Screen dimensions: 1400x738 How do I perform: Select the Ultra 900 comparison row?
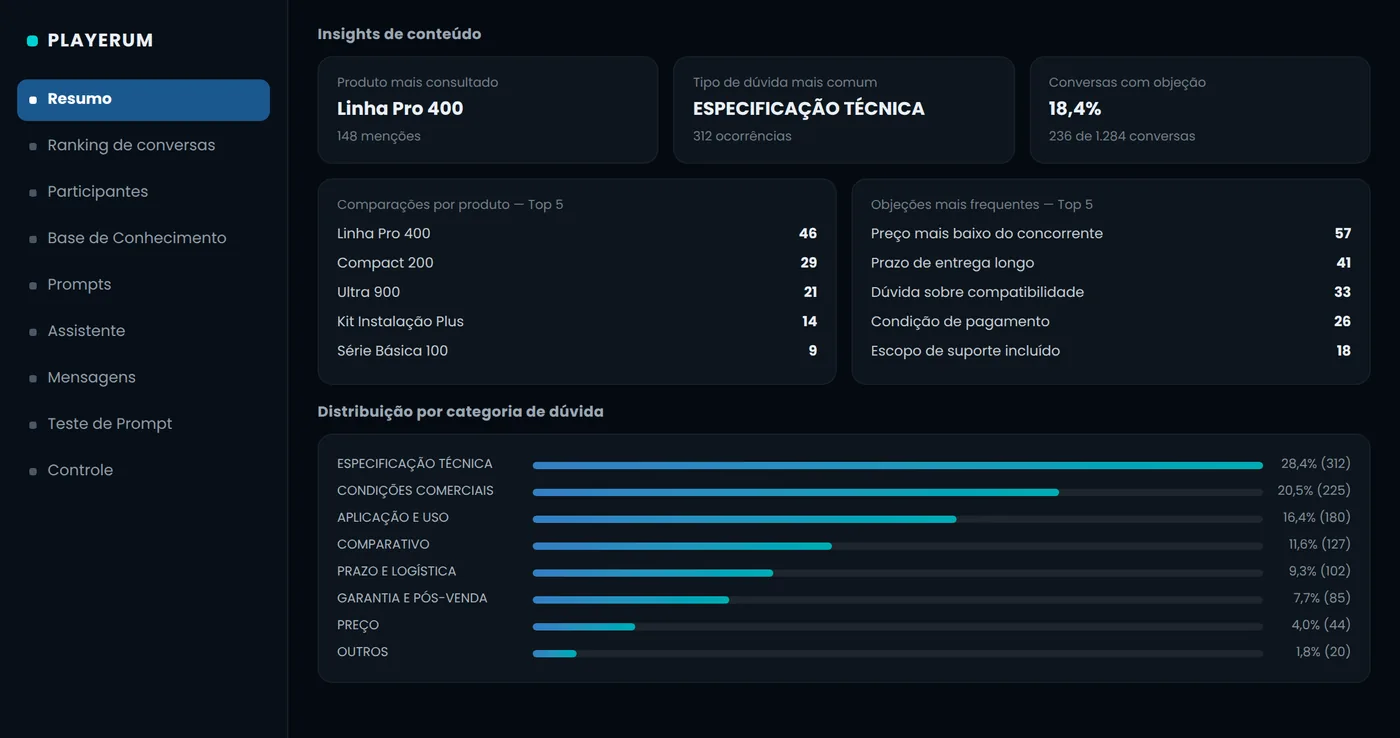coord(577,292)
